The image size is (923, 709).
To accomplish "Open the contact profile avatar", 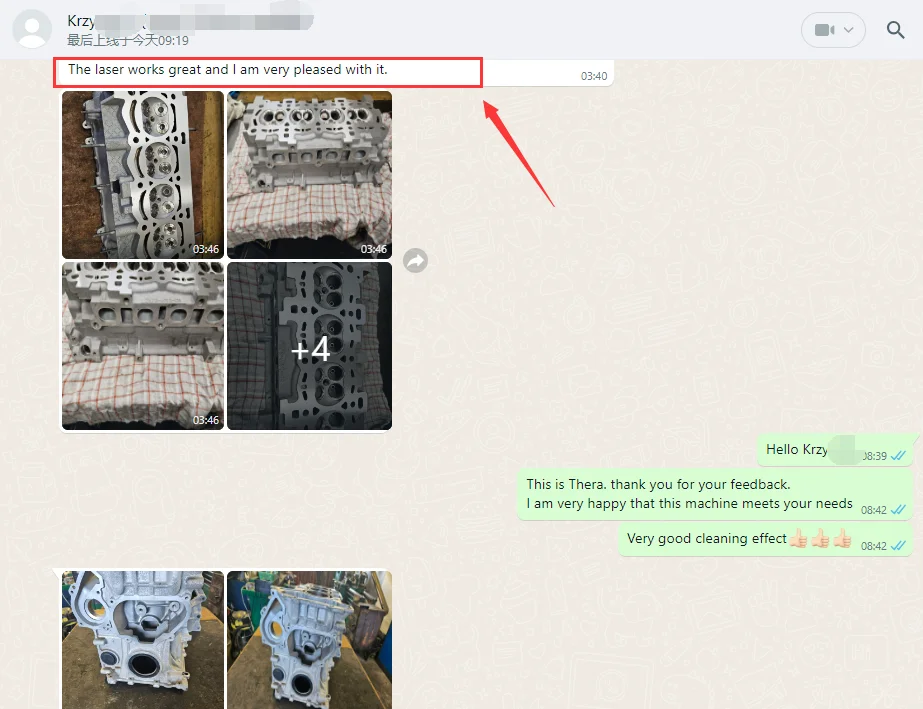I will pyautogui.click(x=32, y=28).
